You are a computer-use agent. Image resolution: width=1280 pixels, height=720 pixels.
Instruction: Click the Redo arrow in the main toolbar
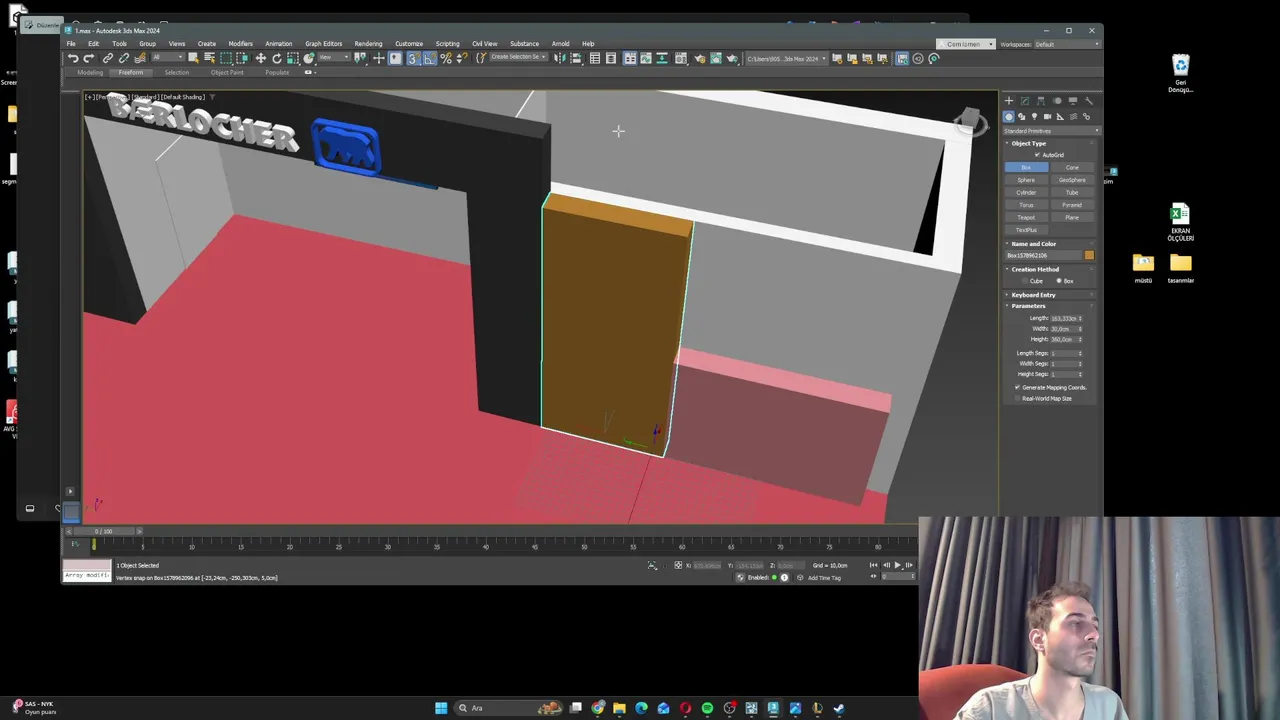(88, 58)
